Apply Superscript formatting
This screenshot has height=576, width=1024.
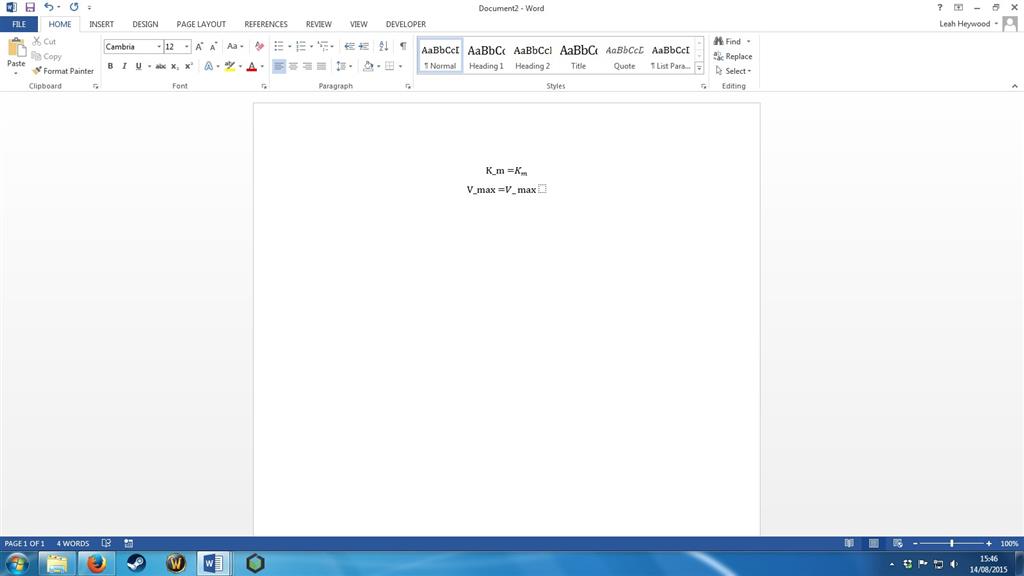[188, 66]
